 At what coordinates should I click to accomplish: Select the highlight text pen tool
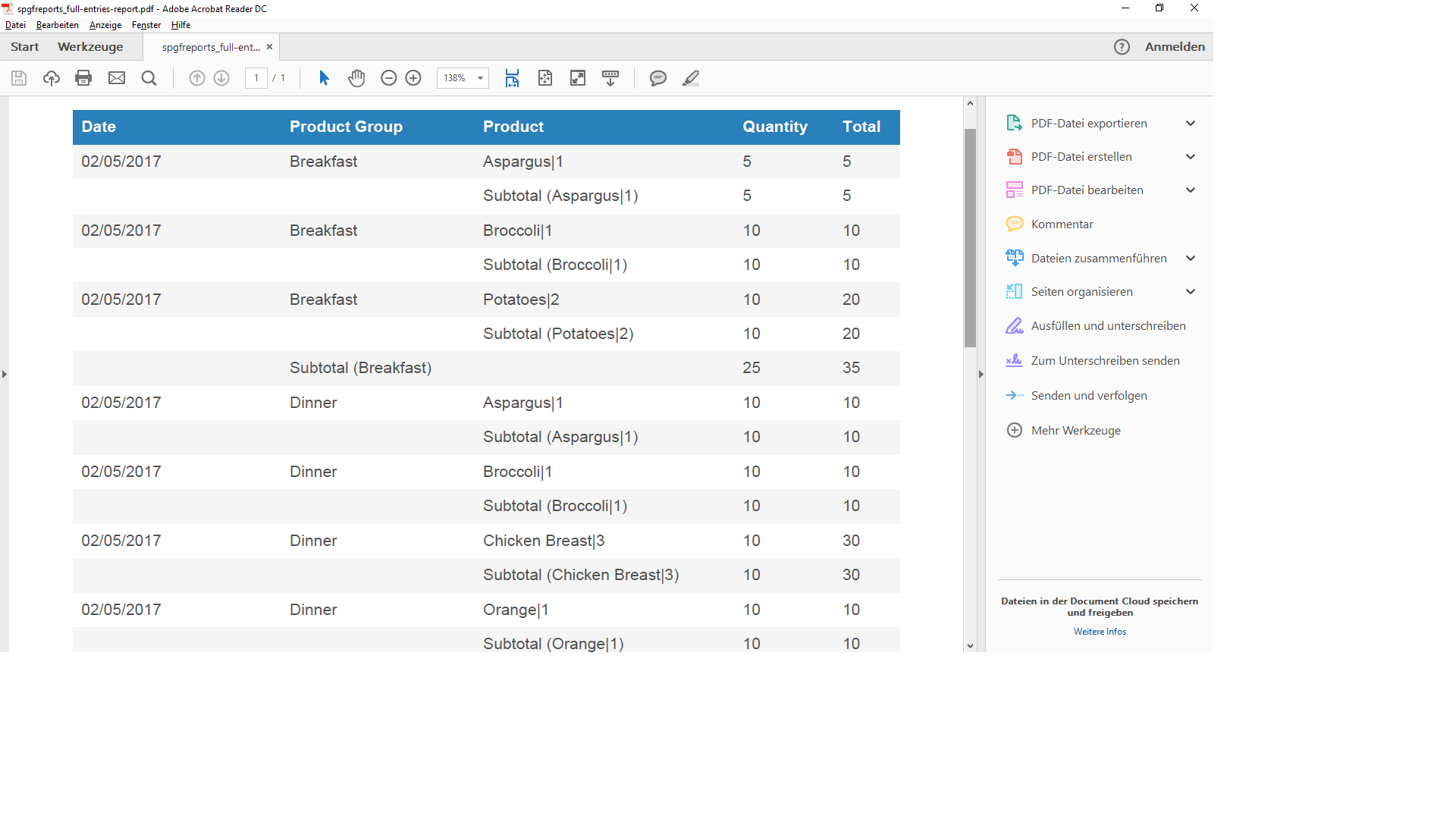click(x=690, y=78)
